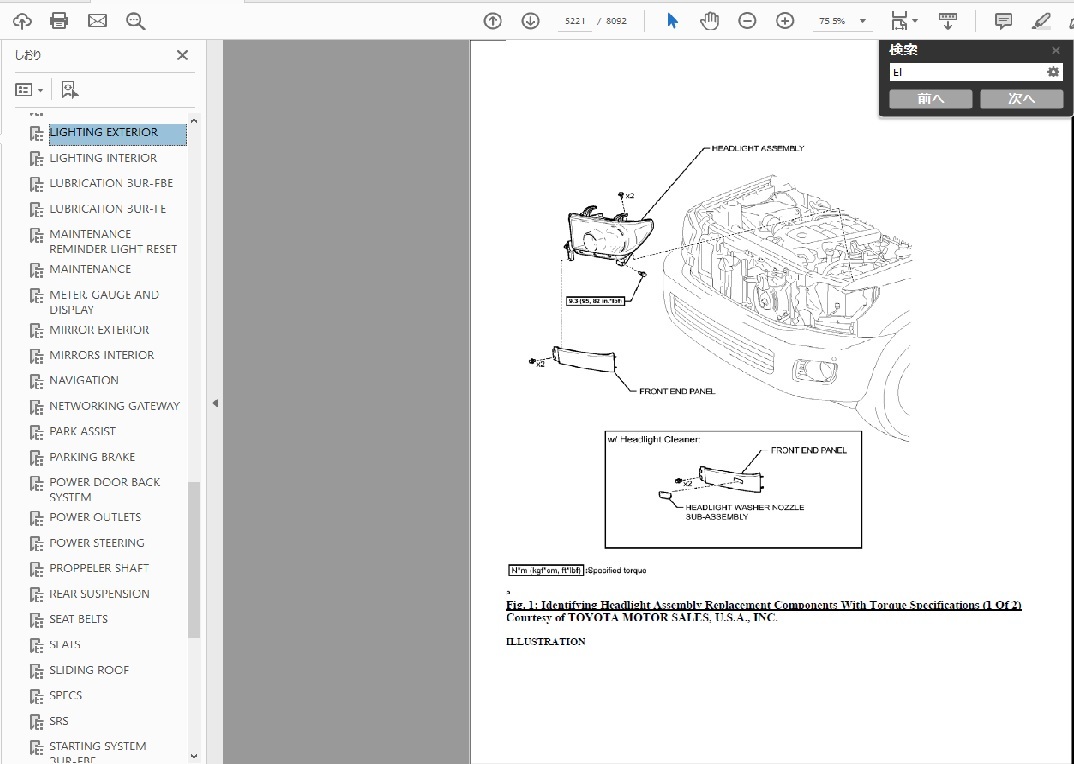The image size is (1074, 764).
Task: Click the 前へ (previous) search button
Action: point(930,98)
